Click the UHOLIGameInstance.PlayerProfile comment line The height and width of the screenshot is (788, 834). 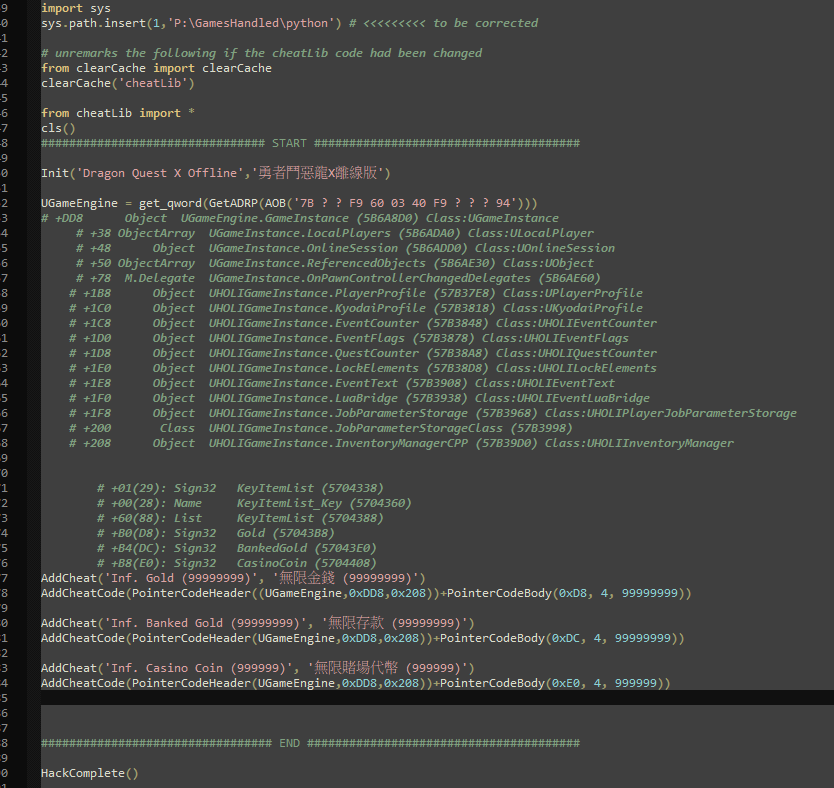point(356,293)
